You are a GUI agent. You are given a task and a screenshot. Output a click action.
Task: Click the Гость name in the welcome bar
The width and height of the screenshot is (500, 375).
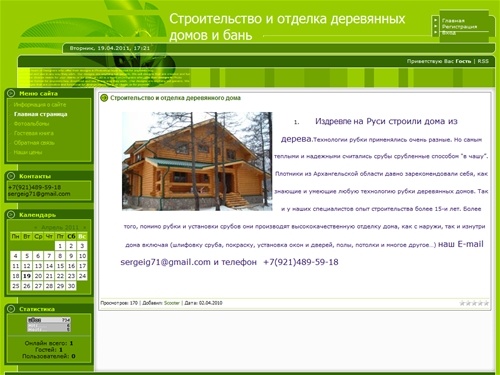pyautogui.click(x=463, y=61)
